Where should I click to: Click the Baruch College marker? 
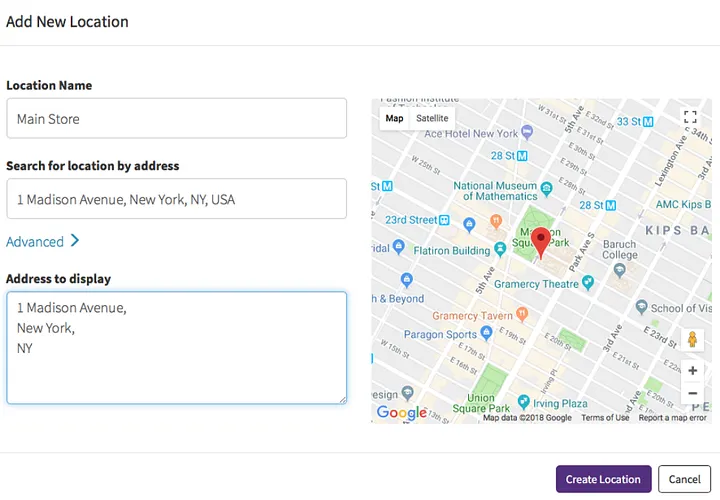(x=619, y=270)
